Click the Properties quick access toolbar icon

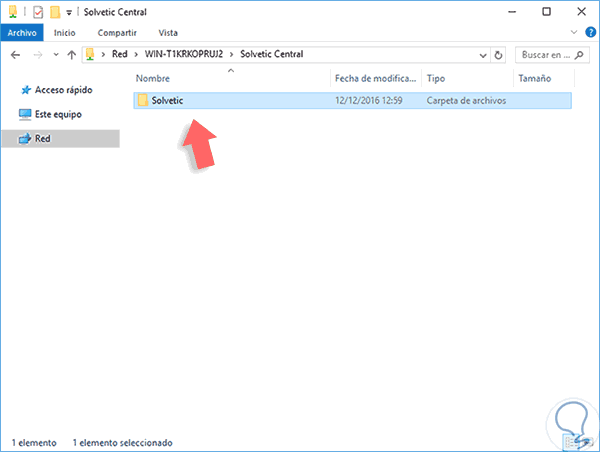click(x=38, y=12)
